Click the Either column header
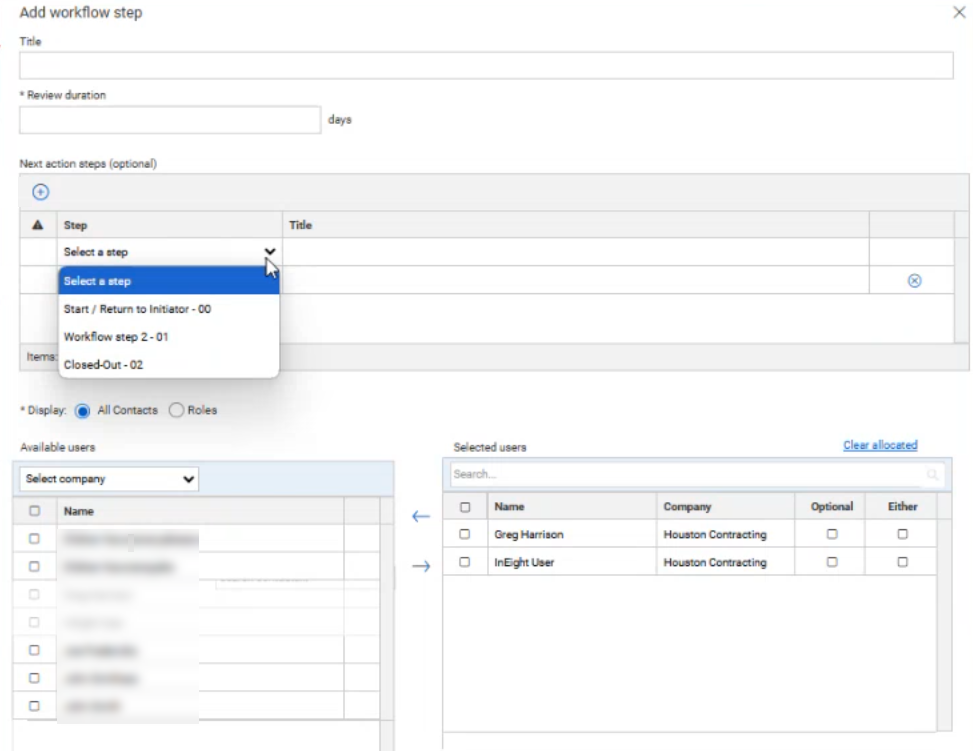973x751 pixels. [902, 506]
